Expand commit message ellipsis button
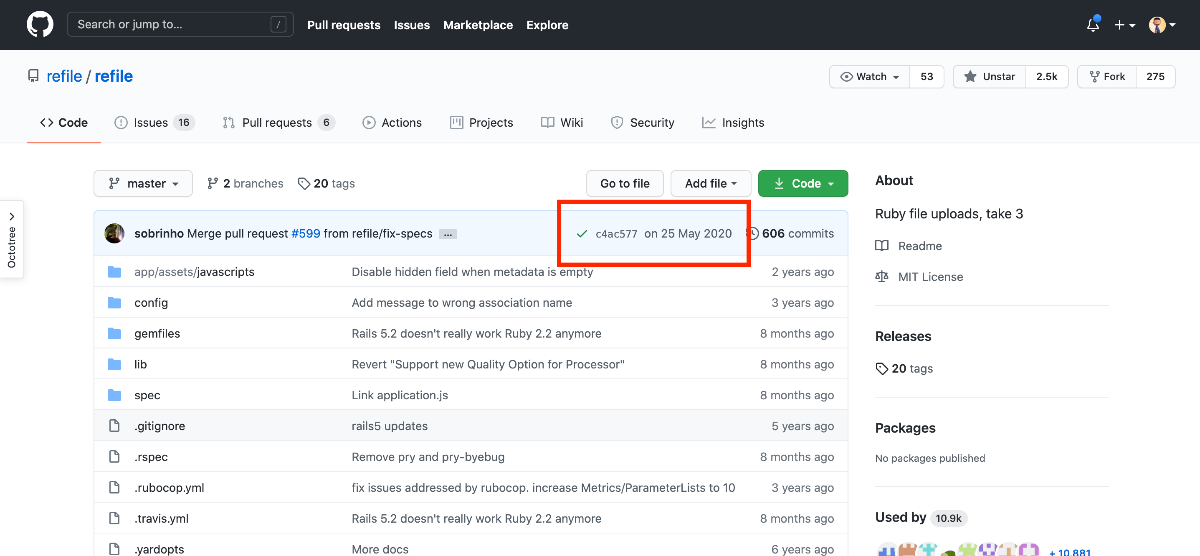This screenshot has height=556, width=1200. [448, 234]
